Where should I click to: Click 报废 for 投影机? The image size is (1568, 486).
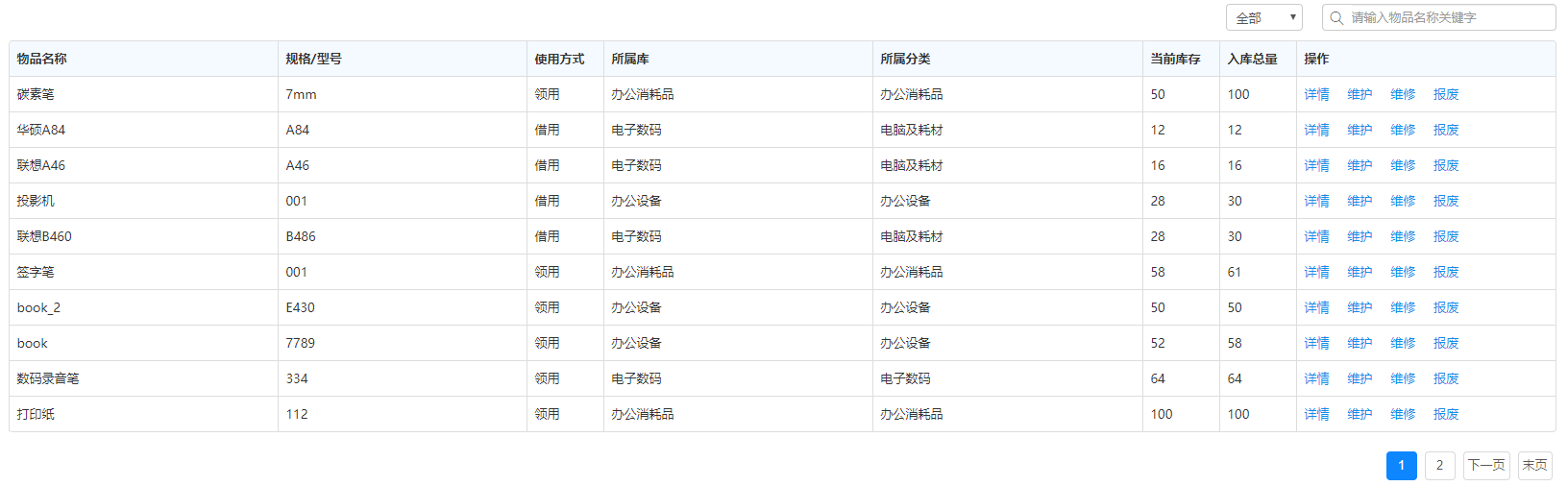tap(1446, 201)
